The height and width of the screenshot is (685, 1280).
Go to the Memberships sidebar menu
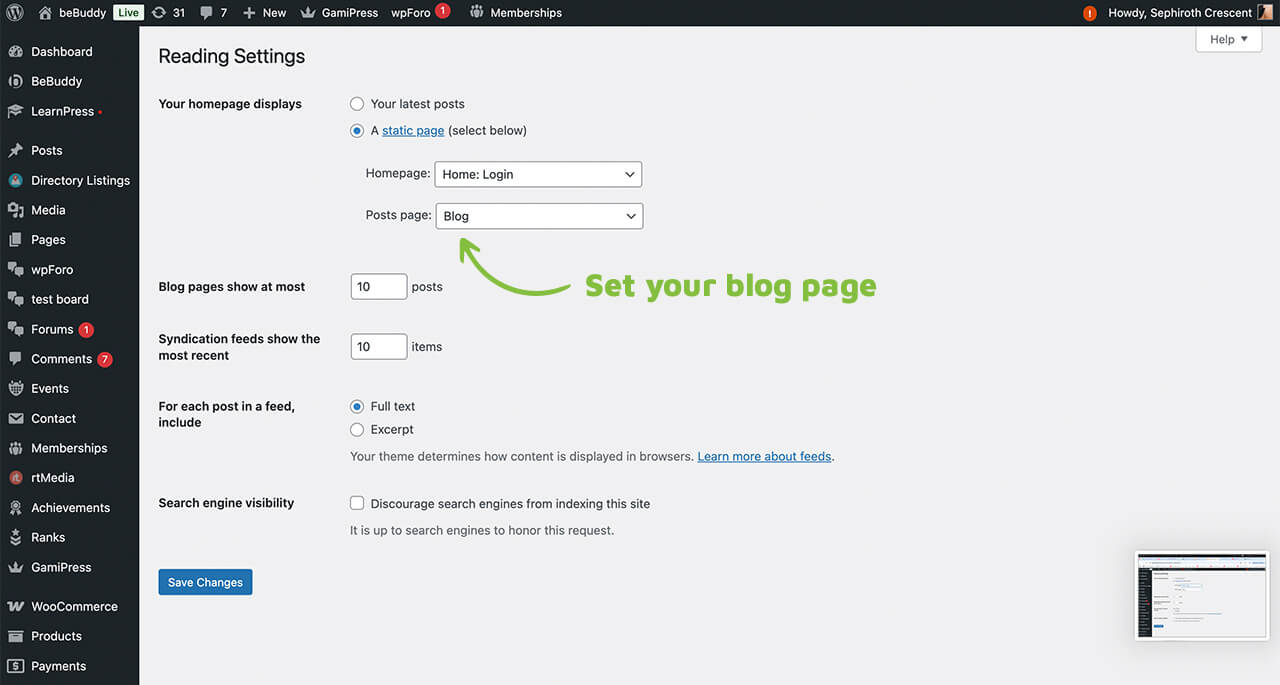pyautogui.click(x=69, y=449)
